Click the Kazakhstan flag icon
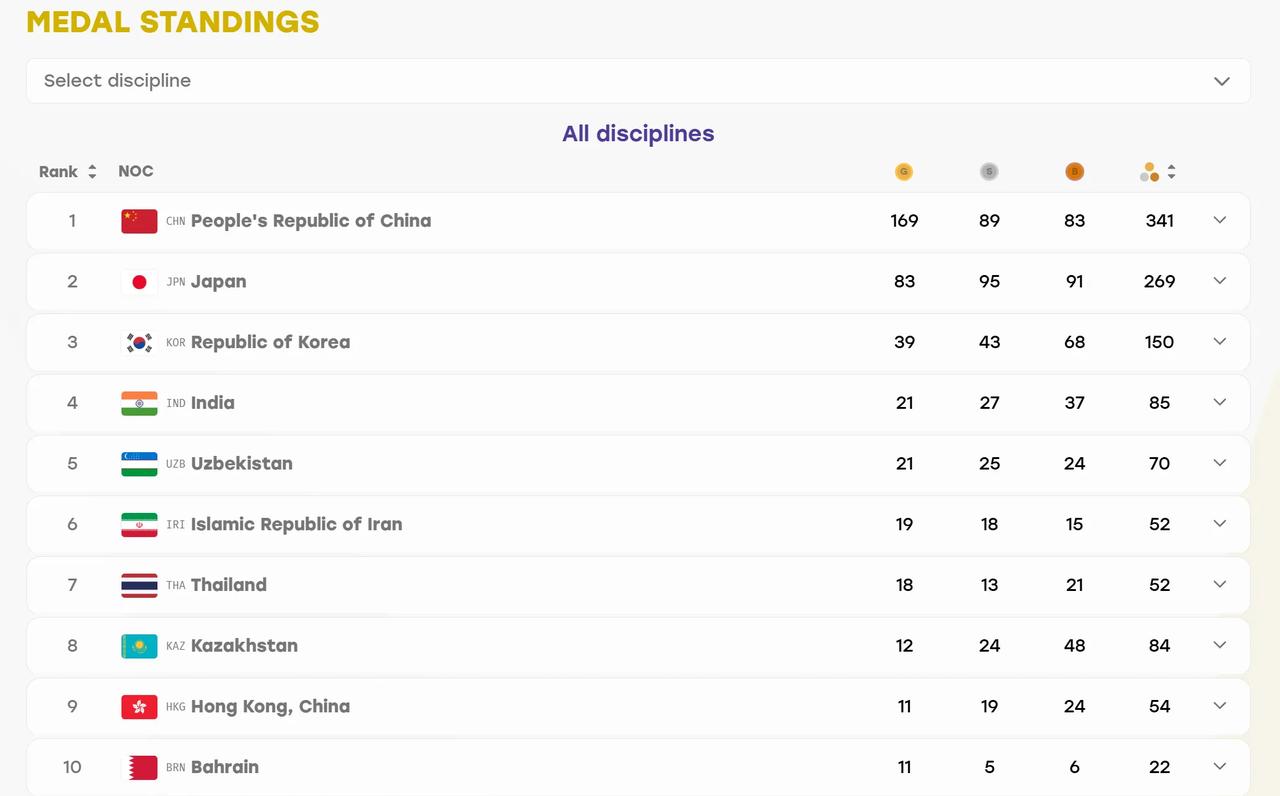Image resolution: width=1280 pixels, height=796 pixels. pyautogui.click(x=139, y=646)
